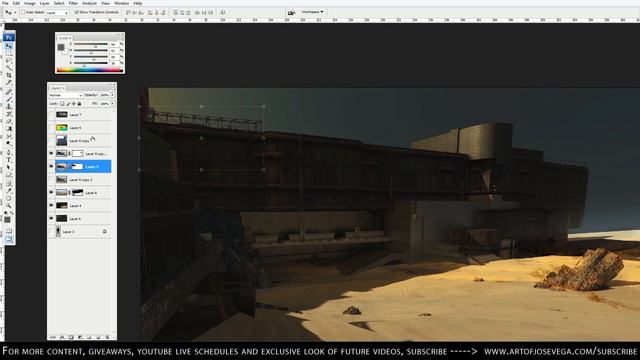
Task: Uncheck Show Transform Controls
Action: pos(76,12)
